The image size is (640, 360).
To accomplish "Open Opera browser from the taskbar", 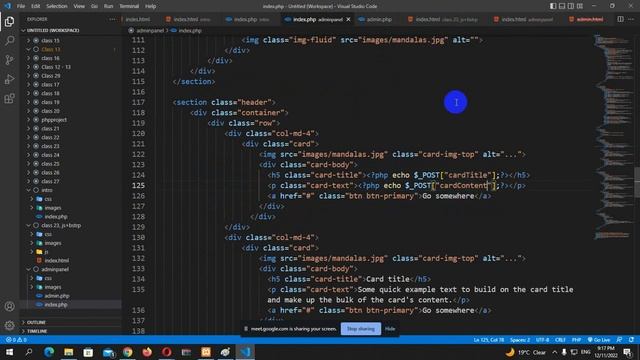I will pyautogui.click(x=167, y=352).
